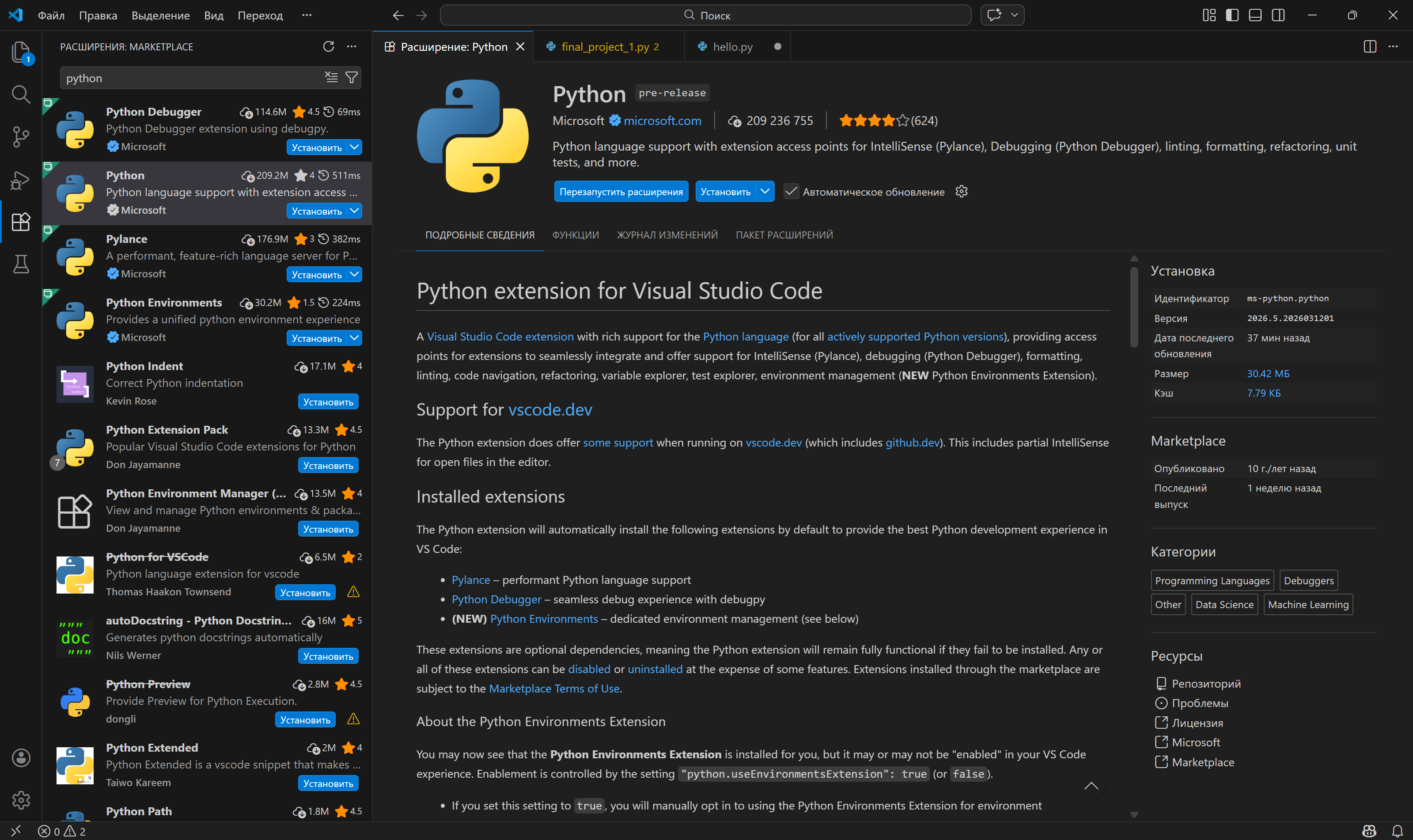Open the Source Control view

[21, 137]
